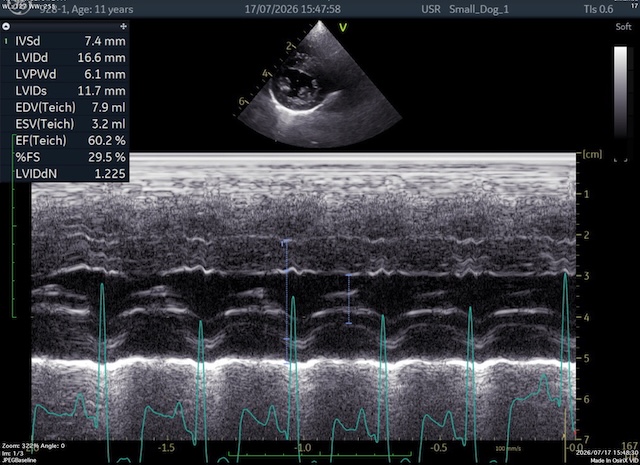Click the TIs 0.6 indicator

coord(598,9)
